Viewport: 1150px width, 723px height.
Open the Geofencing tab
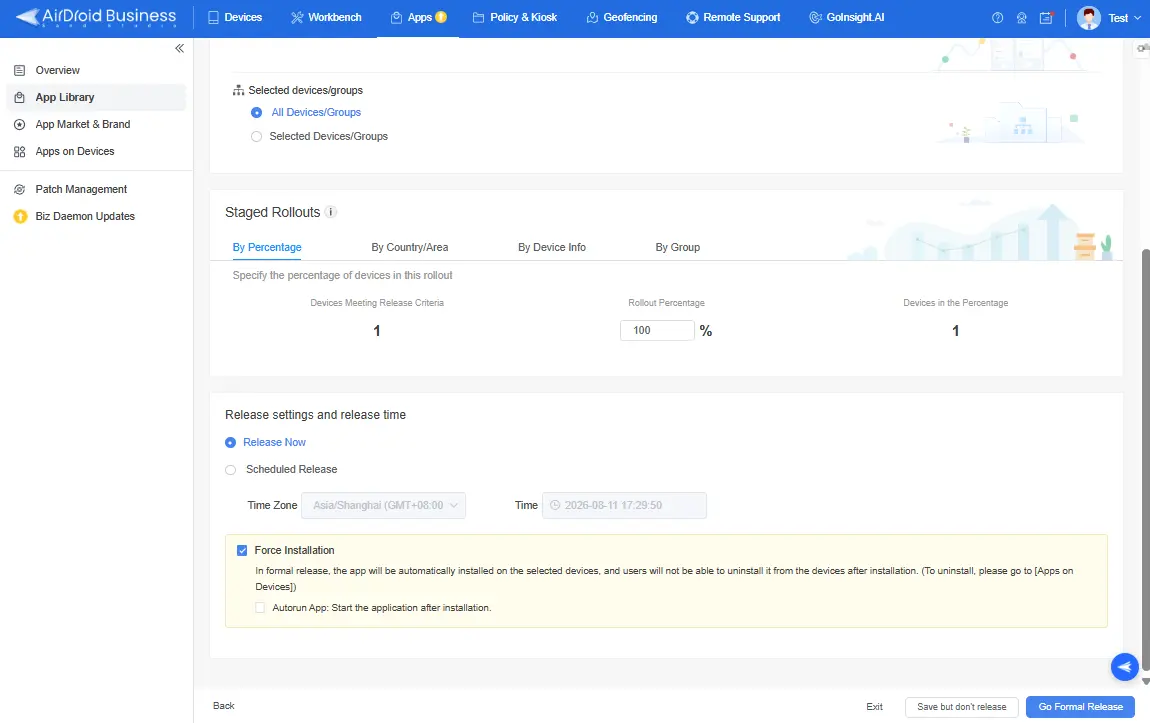click(622, 18)
